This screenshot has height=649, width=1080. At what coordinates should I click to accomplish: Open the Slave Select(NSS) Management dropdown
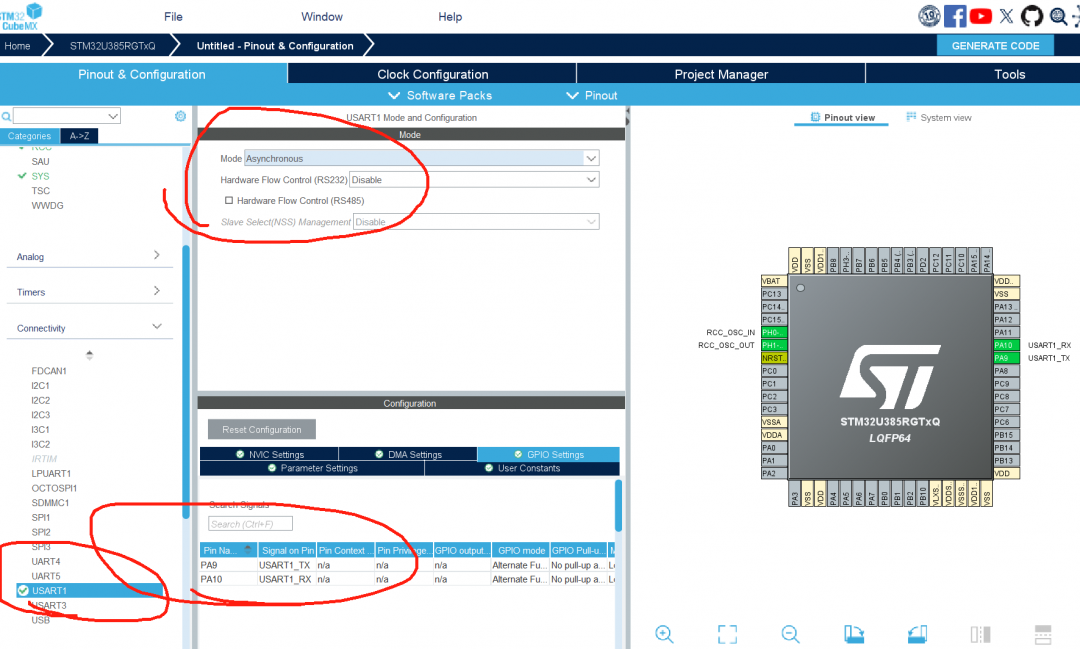click(476, 222)
